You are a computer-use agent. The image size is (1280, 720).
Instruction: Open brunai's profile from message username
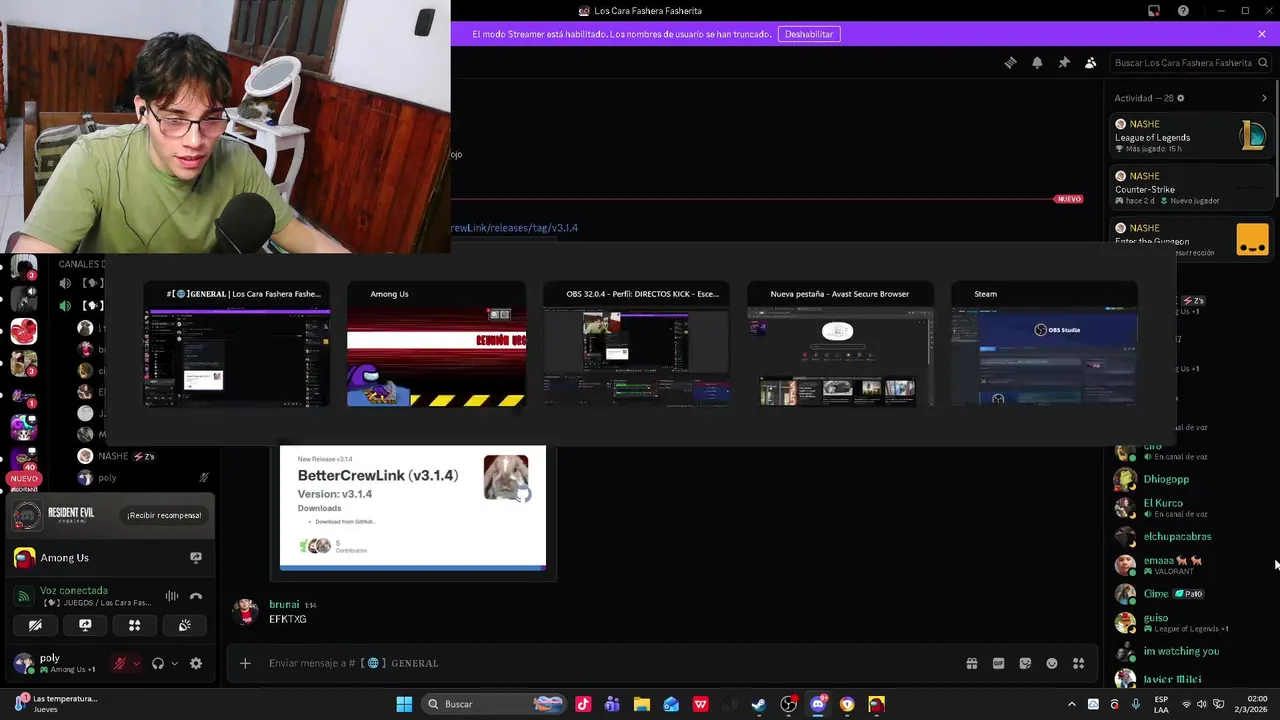coord(284,605)
